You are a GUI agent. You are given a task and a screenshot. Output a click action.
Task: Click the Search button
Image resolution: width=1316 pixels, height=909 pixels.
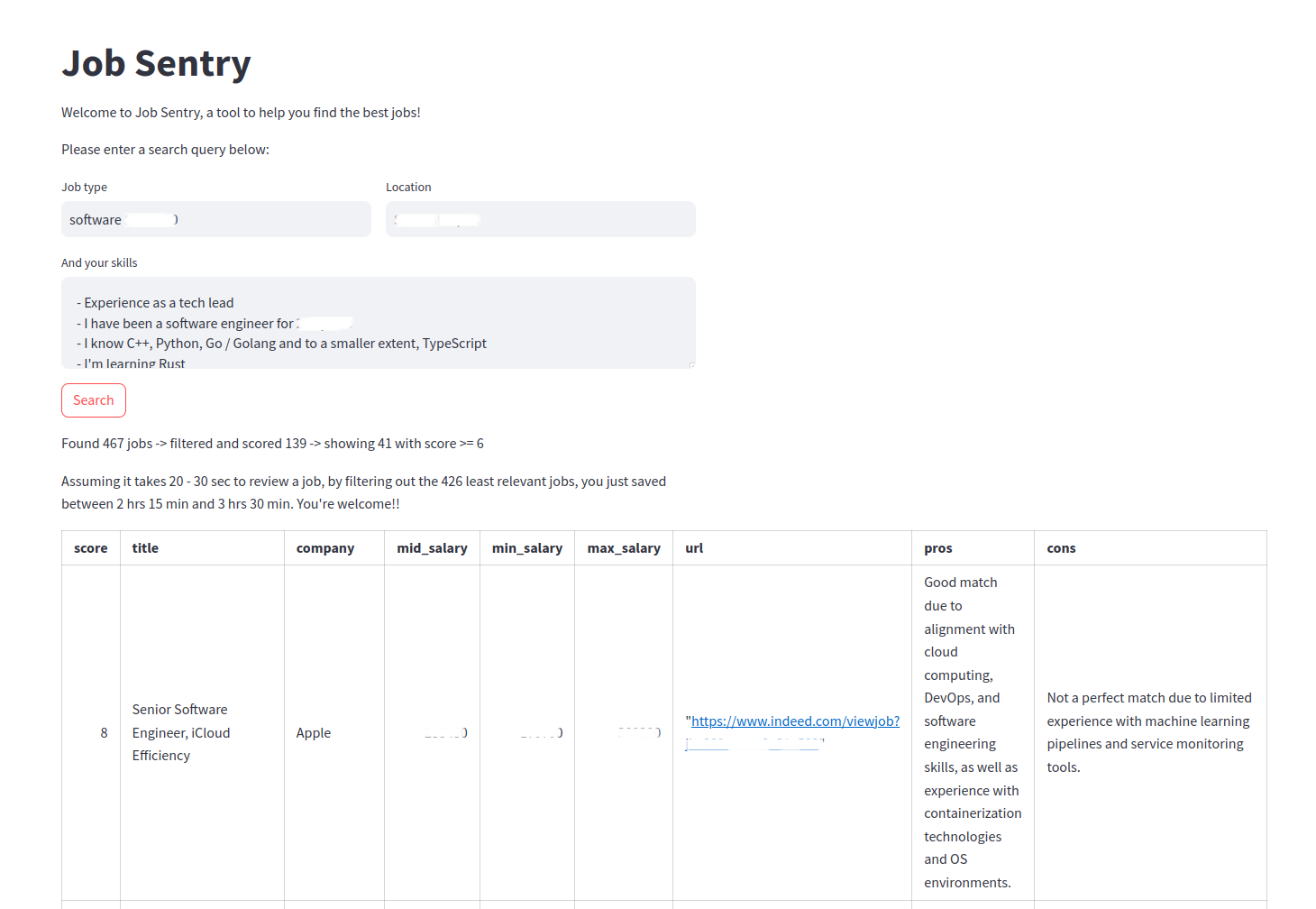(x=94, y=400)
